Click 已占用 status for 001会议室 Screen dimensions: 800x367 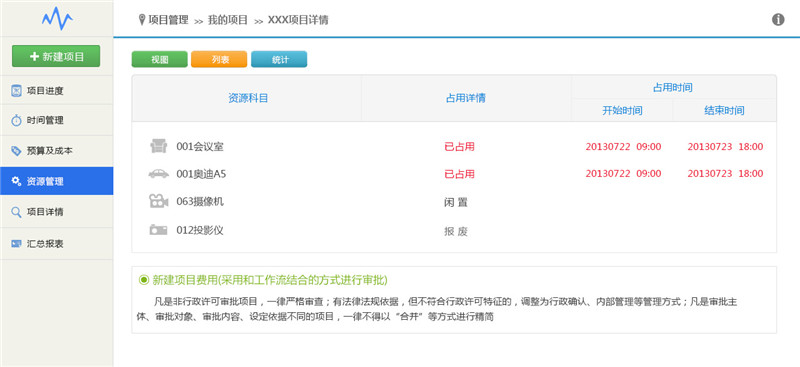pyautogui.click(x=459, y=147)
